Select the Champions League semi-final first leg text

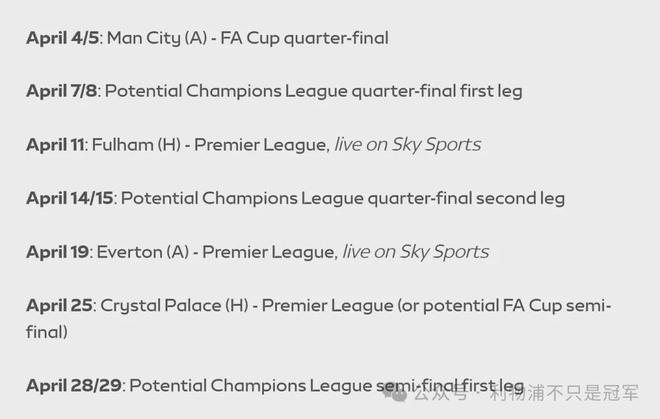click(327, 385)
